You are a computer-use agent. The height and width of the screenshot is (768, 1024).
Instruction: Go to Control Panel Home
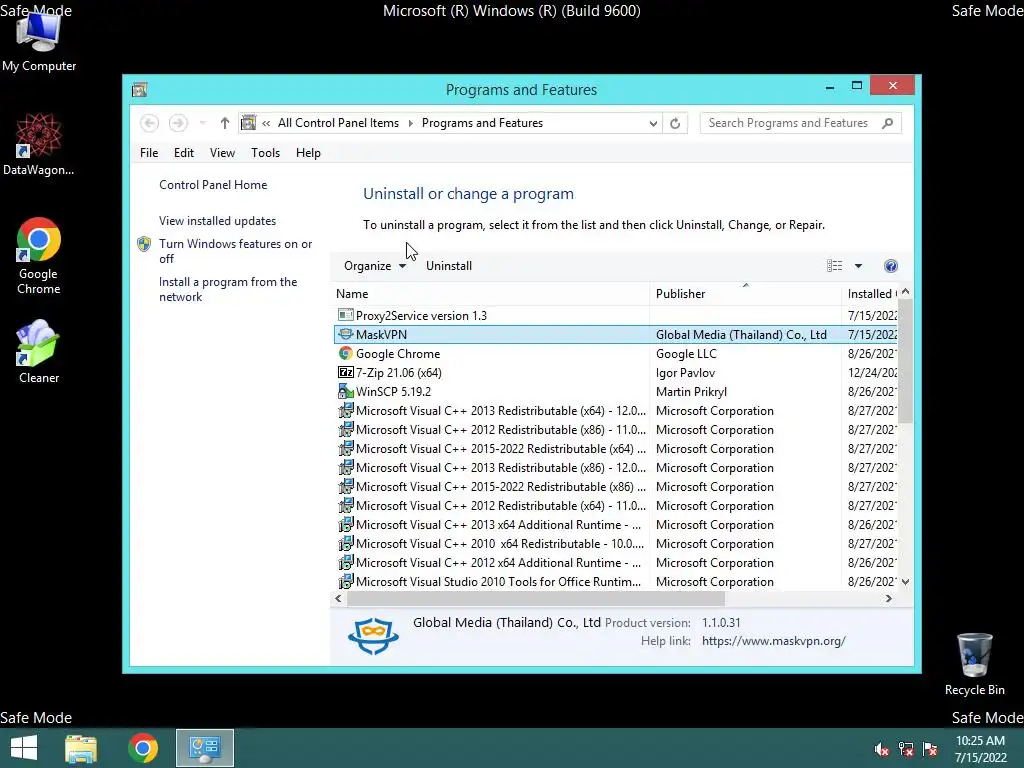pos(213,185)
